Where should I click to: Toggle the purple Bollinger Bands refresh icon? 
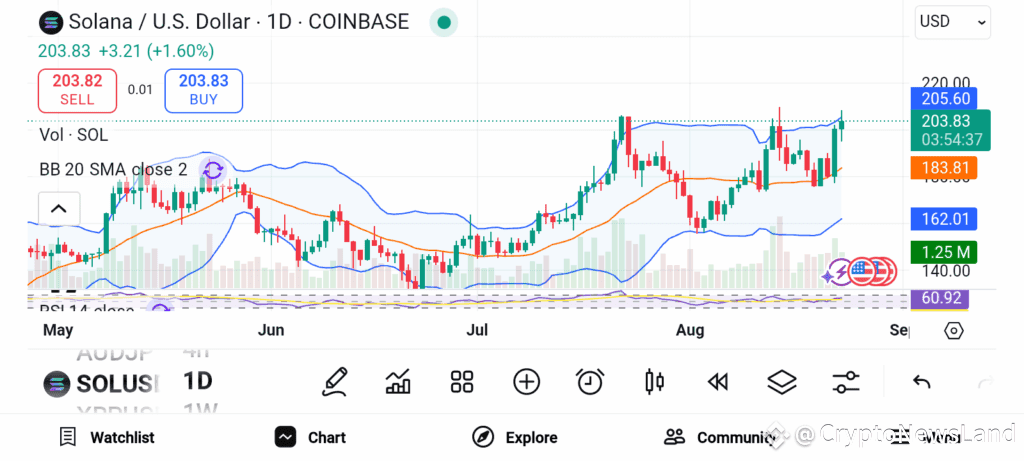click(212, 171)
